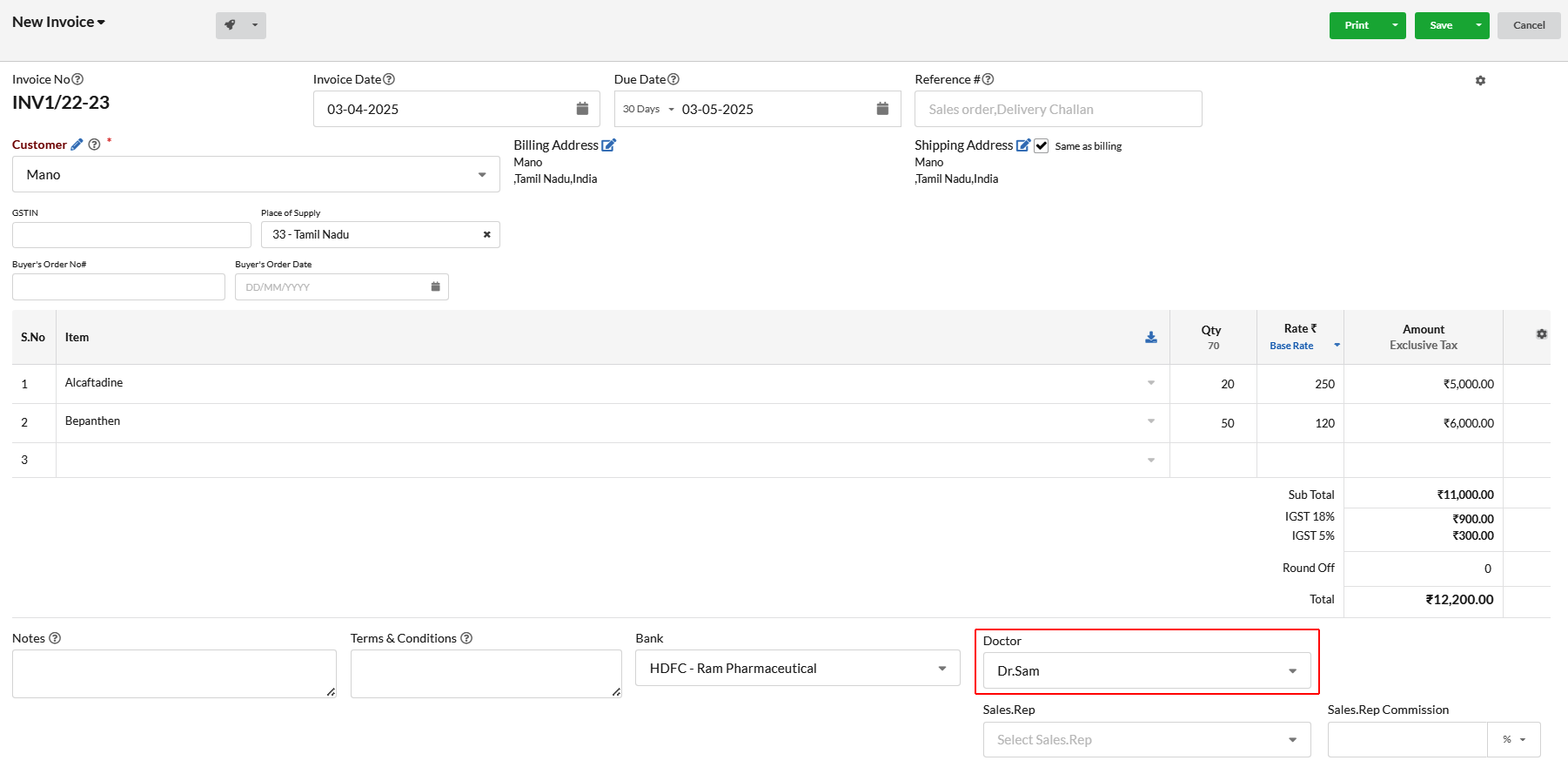Click the Alcaftadine item name
Viewport: 1568px width, 774px height.
94,382
